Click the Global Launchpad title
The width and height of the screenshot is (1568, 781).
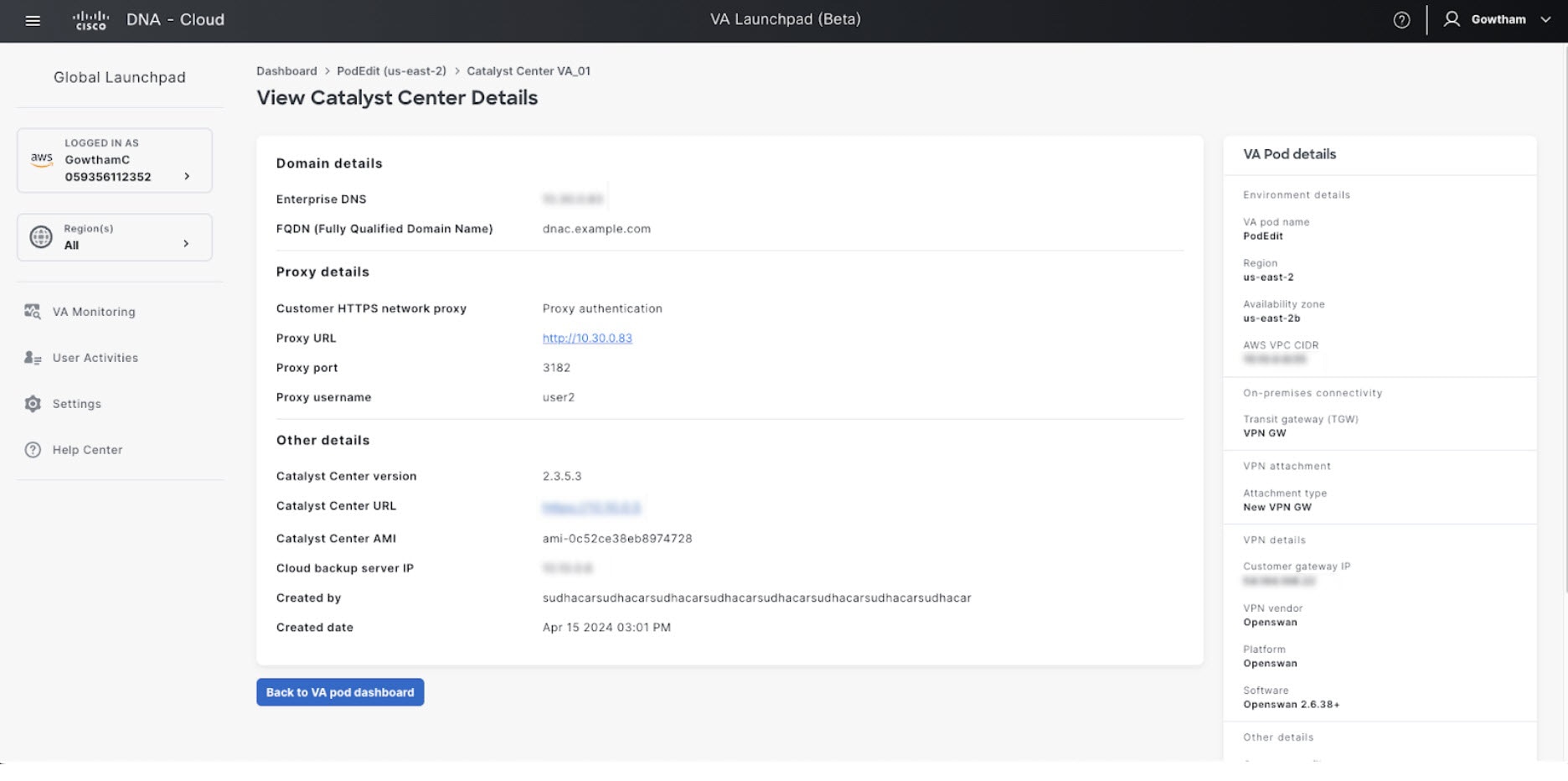[x=120, y=77]
